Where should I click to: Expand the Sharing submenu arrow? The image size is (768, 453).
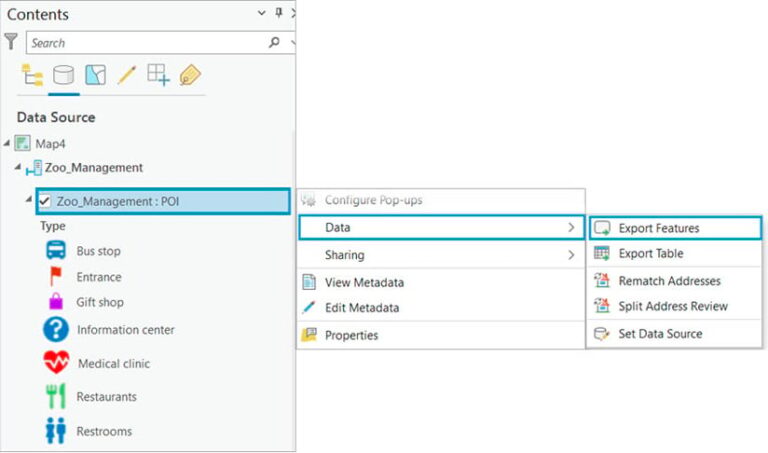coord(571,255)
